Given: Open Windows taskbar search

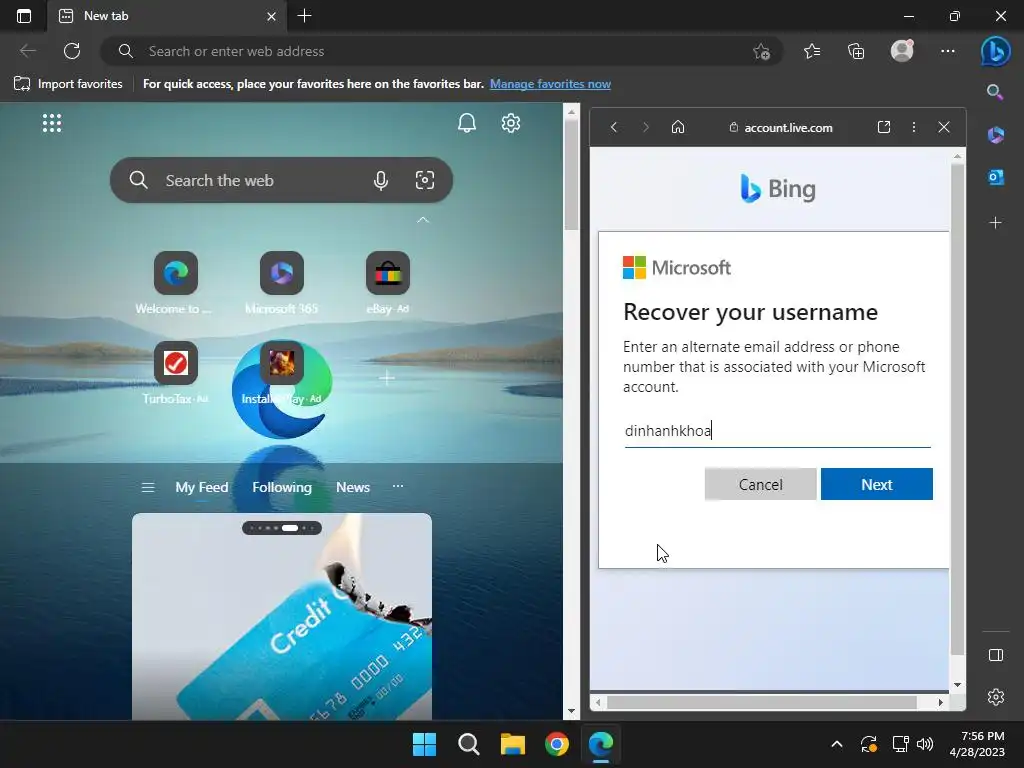Looking at the screenshot, I should tap(468, 744).
